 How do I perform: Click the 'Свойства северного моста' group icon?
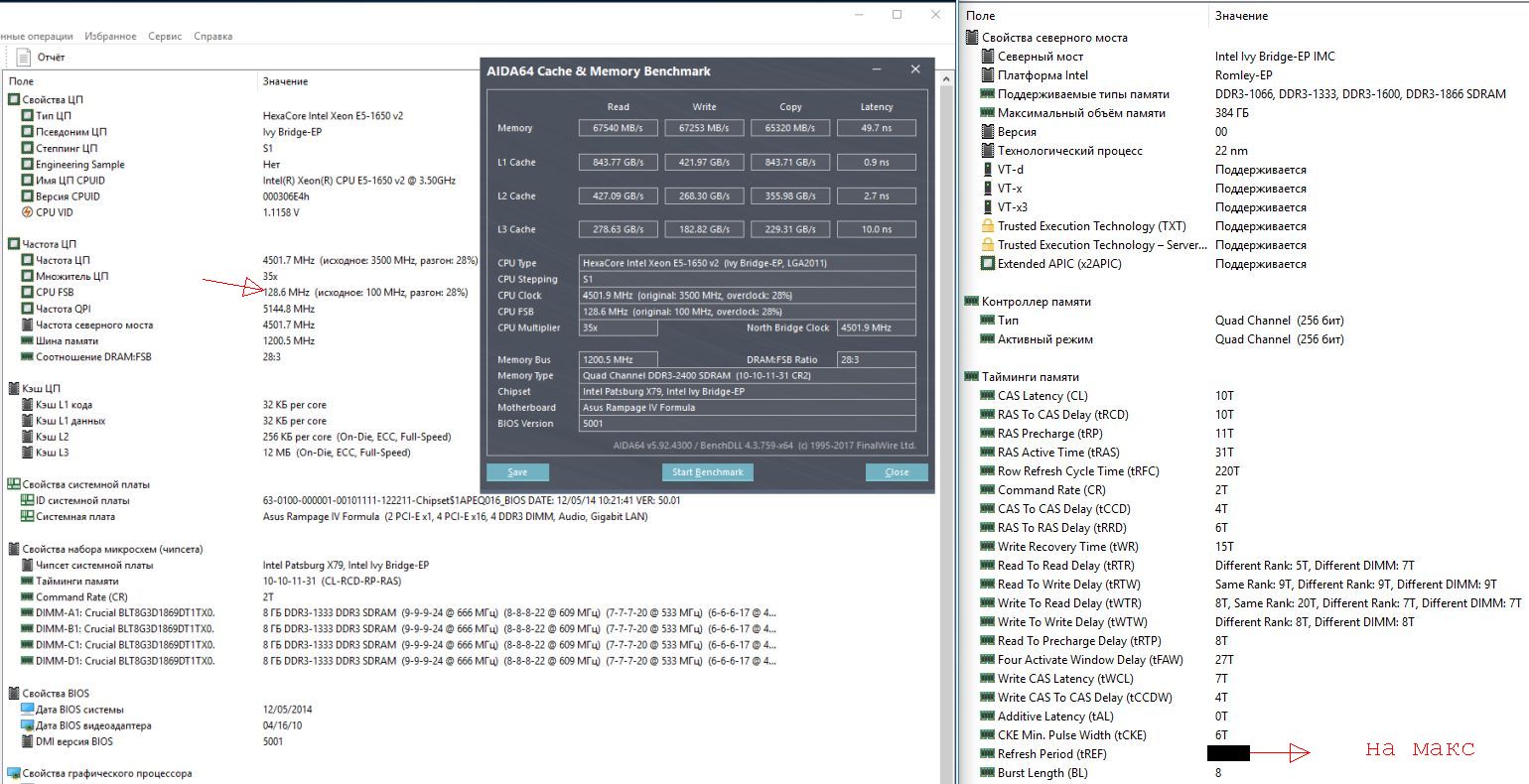tap(972, 38)
